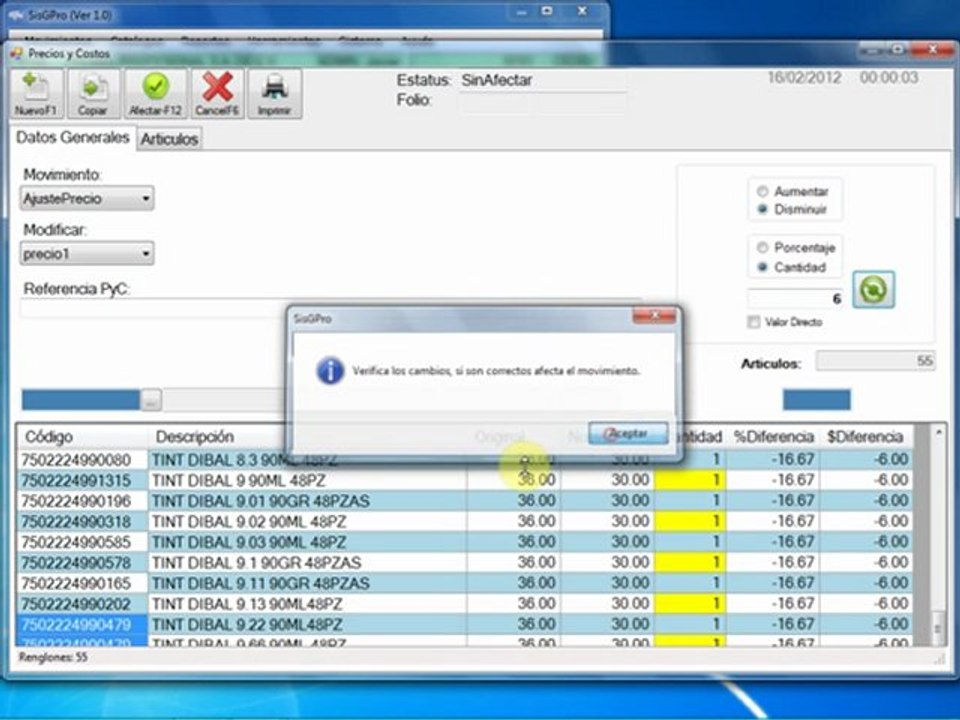Image resolution: width=960 pixels, height=720 pixels.
Task: Click the Aceptar button in dialog
Action: pos(628,433)
